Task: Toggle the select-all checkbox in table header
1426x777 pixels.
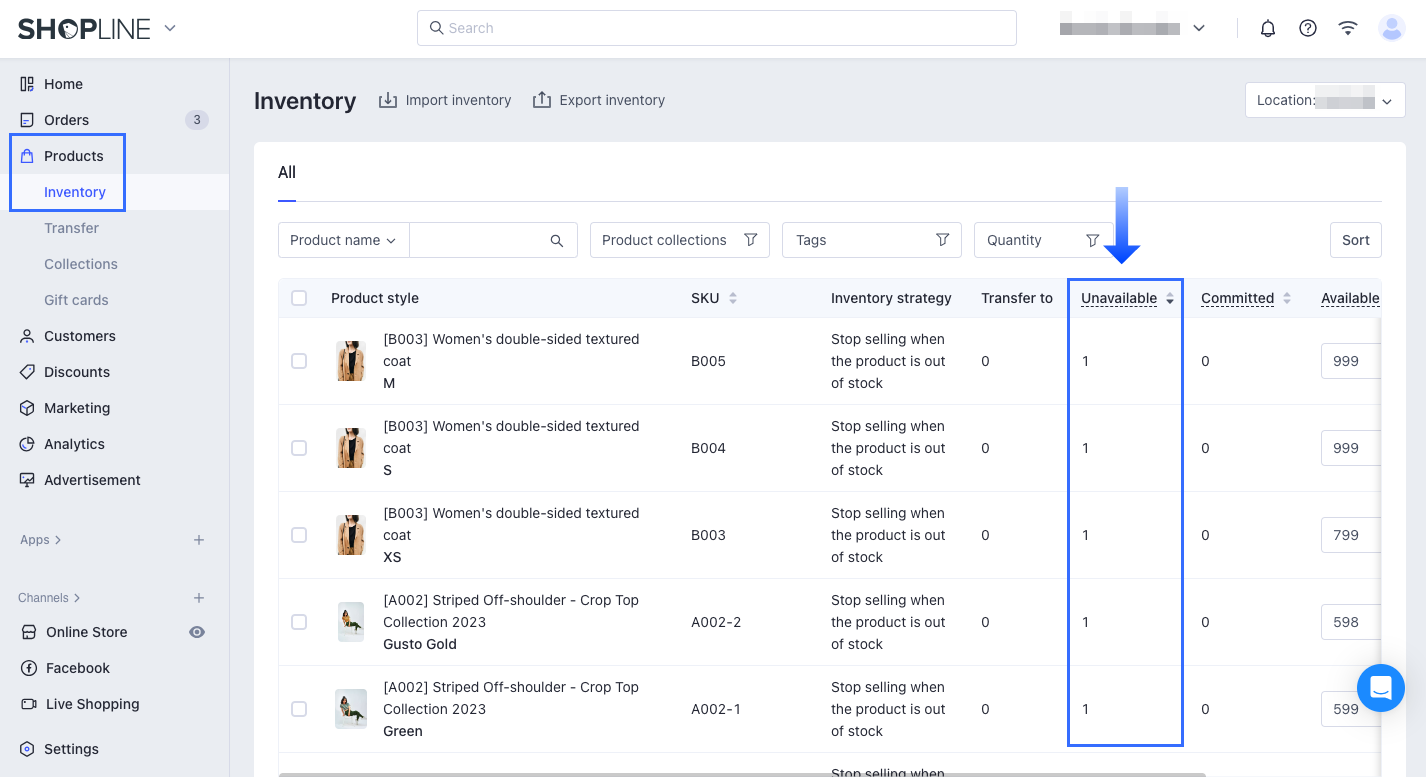Action: (299, 298)
